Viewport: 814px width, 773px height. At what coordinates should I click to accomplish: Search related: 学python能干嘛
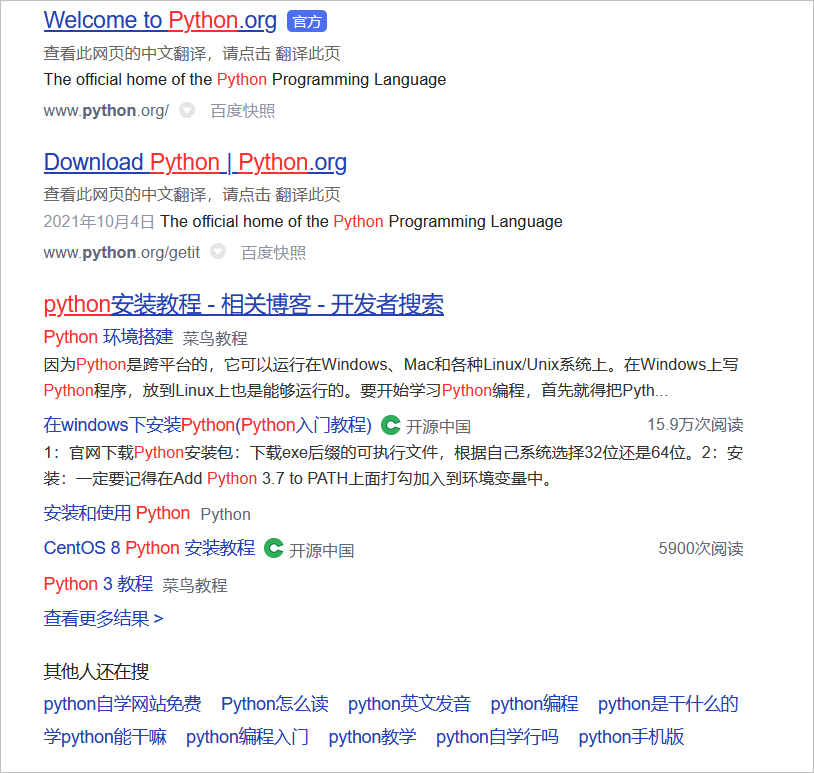pyautogui.click(x=105, y=737)
